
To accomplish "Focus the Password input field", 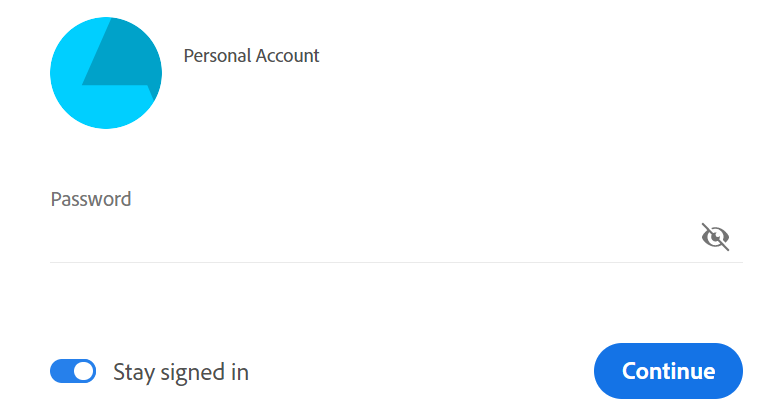I will [370, 238].
